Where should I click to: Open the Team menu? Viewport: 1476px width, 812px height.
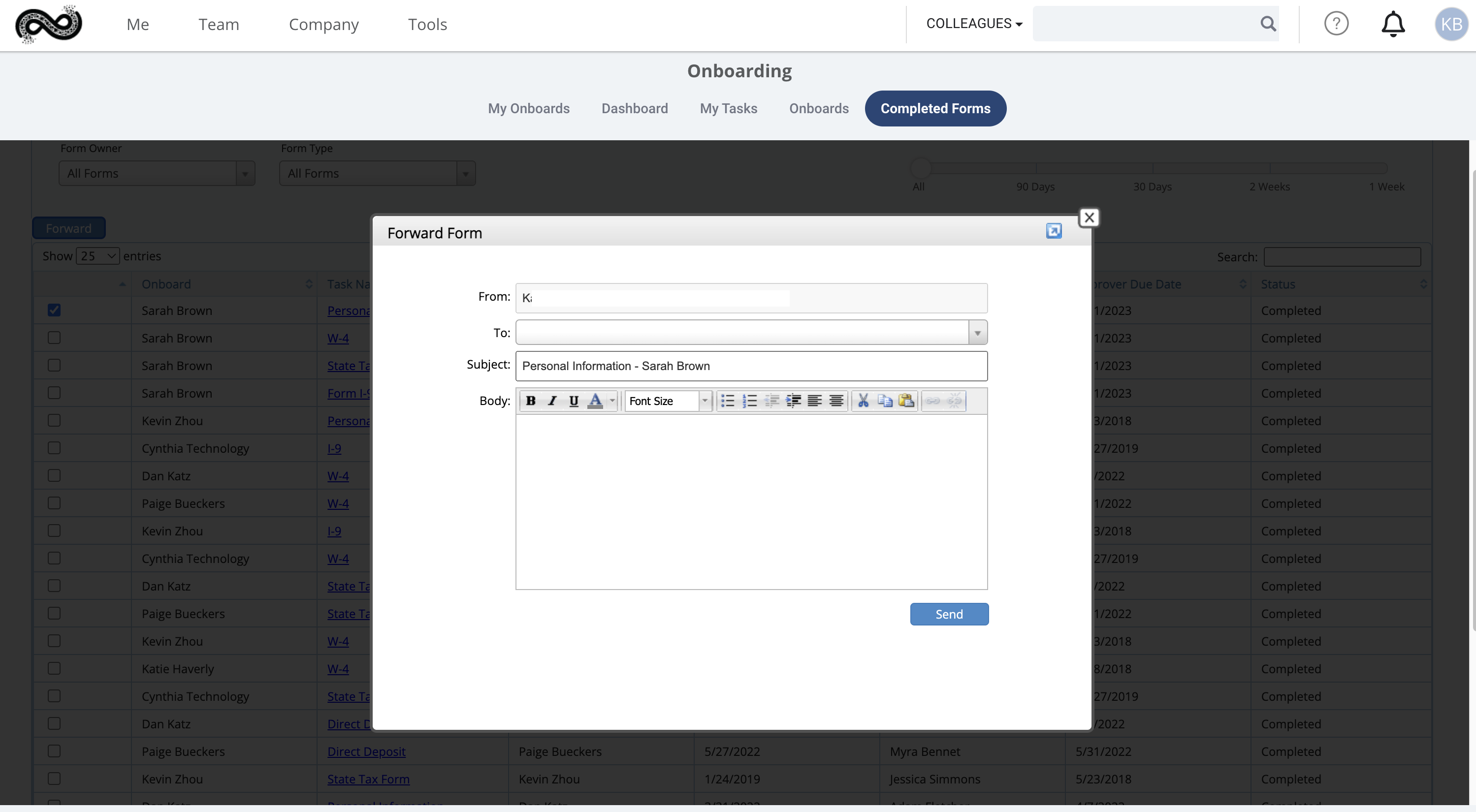click(x=219, y=25)
